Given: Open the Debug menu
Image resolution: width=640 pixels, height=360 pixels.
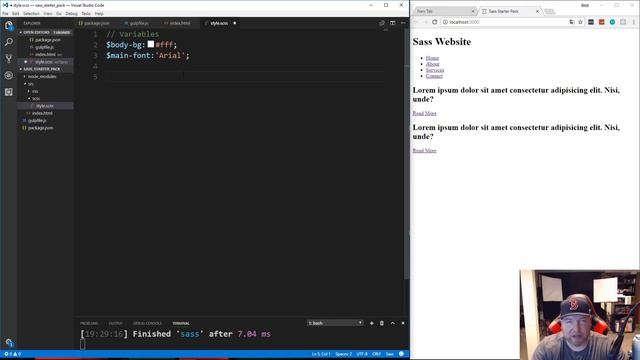Looking at the screenshot, I should click(x=71, y=13).
